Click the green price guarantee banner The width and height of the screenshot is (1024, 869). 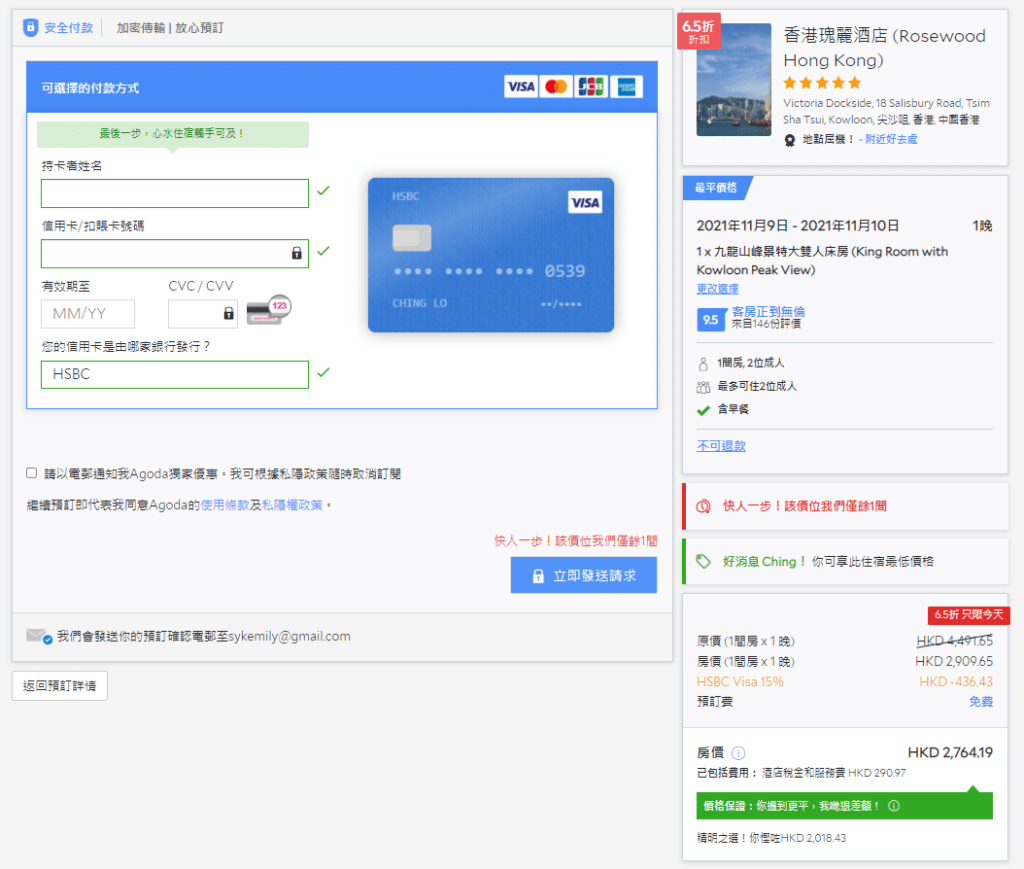pos(844,806)
